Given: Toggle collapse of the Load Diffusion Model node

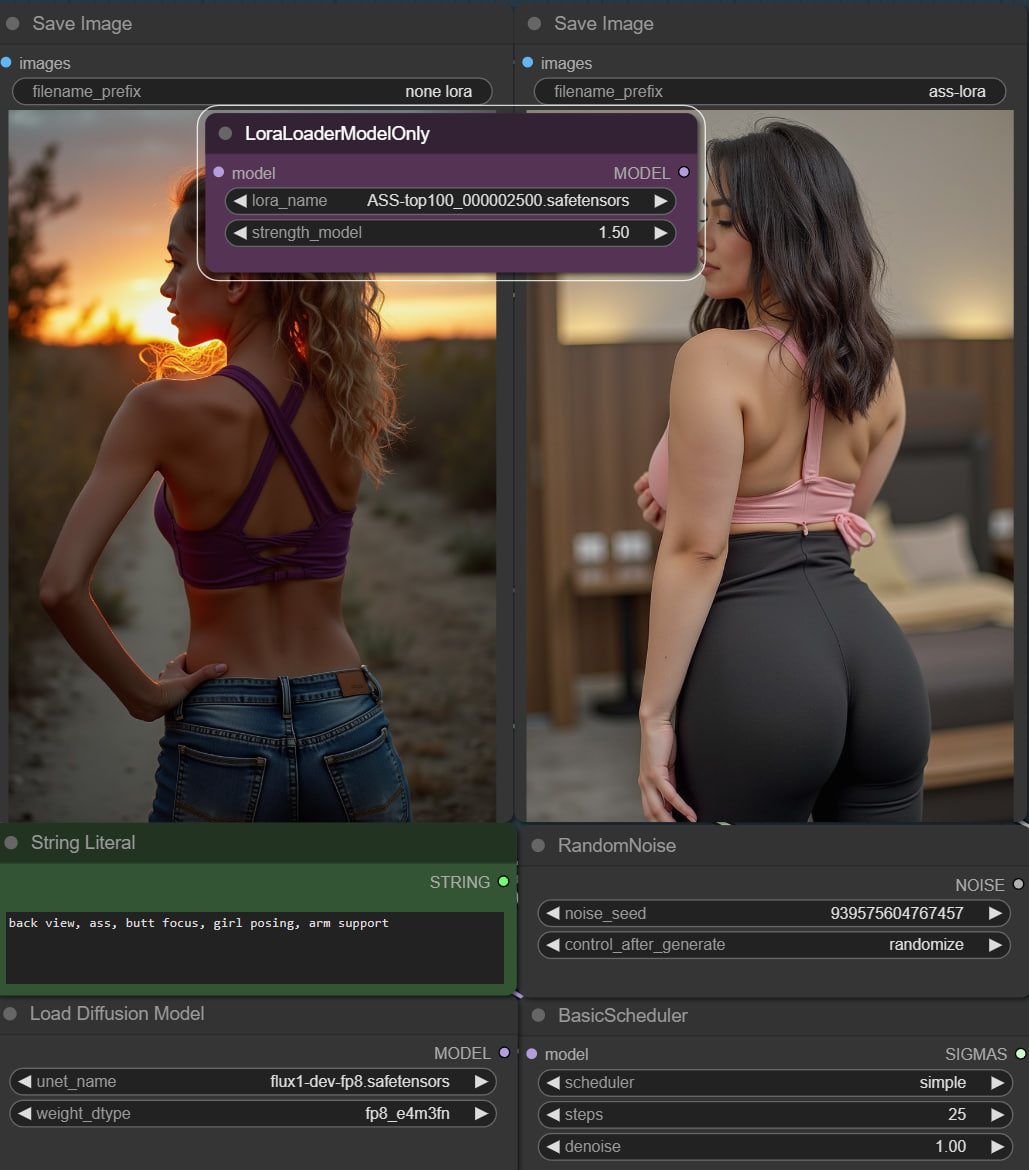Looking at the screenshot, I should [11, 1014].
